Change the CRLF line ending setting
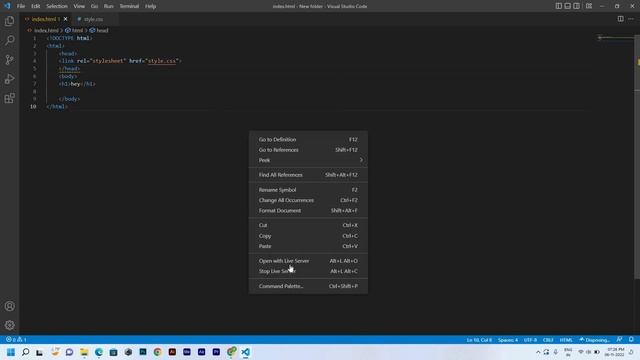 tap(548, 340)
